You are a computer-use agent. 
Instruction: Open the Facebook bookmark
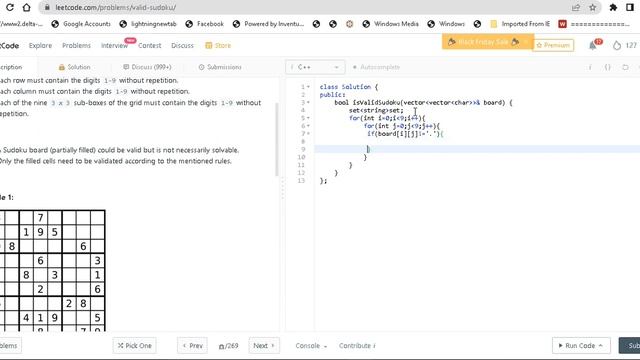pos(204,24)
